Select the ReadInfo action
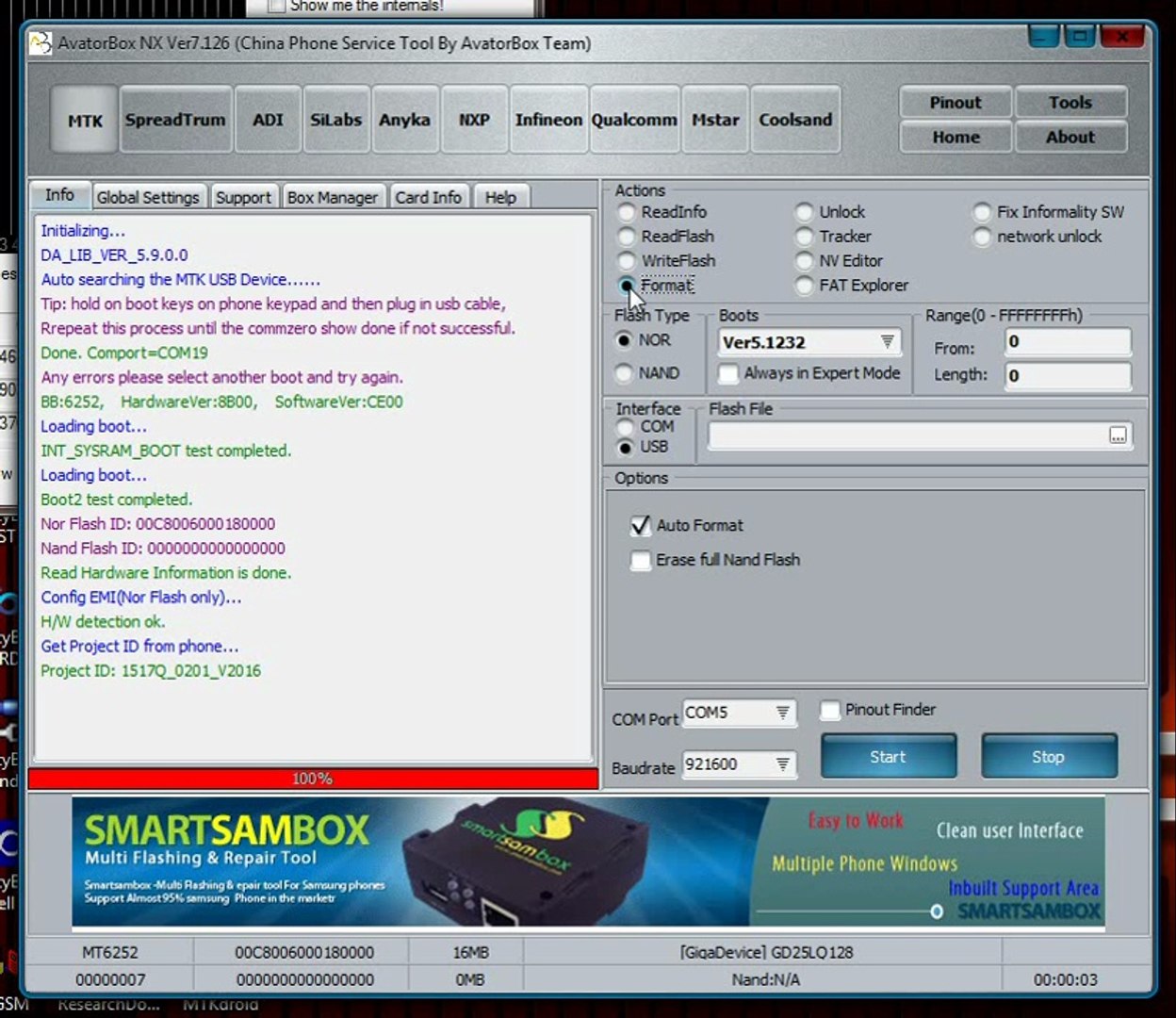The image size is (1176, 1018). (x=663, y=212)
